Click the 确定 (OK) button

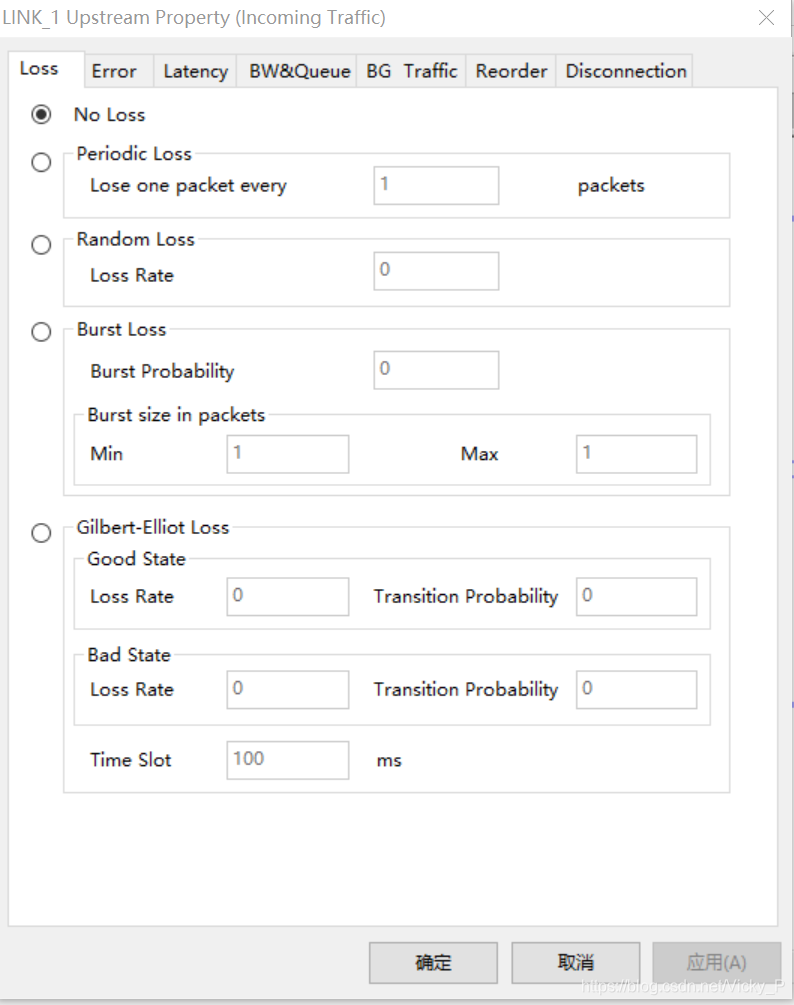(433, 962)
